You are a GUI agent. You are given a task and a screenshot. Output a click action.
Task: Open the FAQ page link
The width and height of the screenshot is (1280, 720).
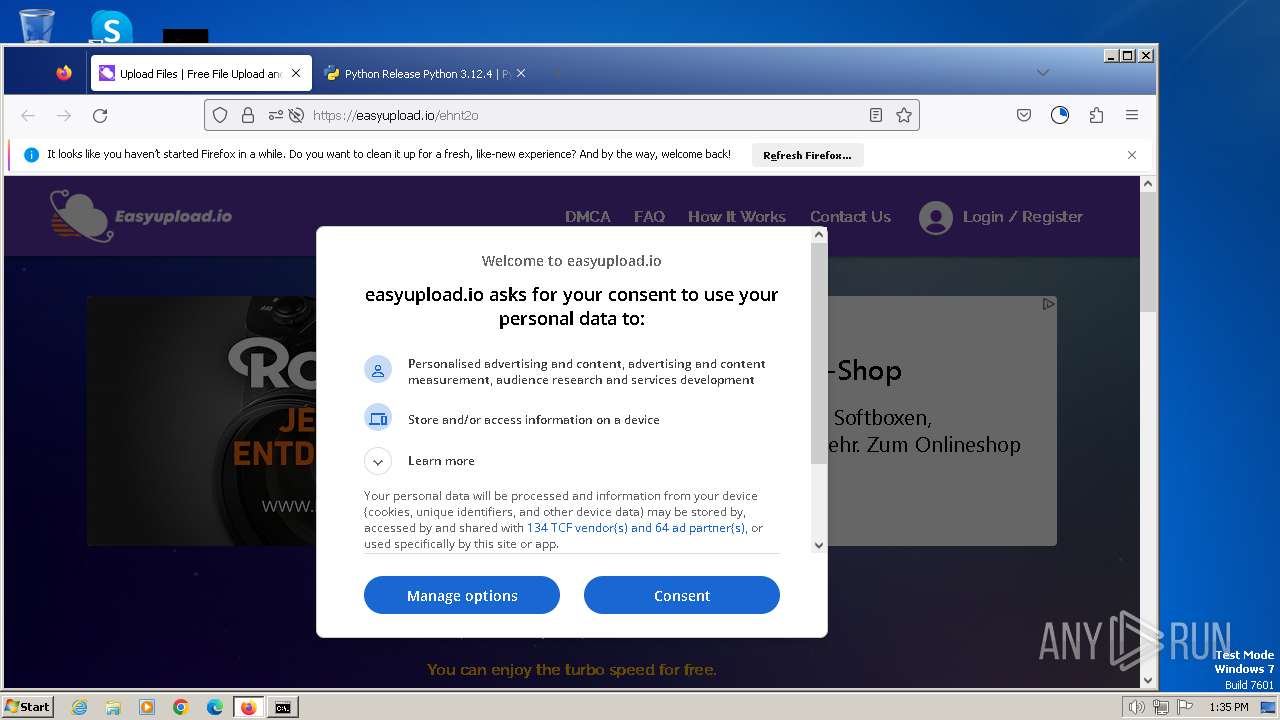[x=649, y=216]
